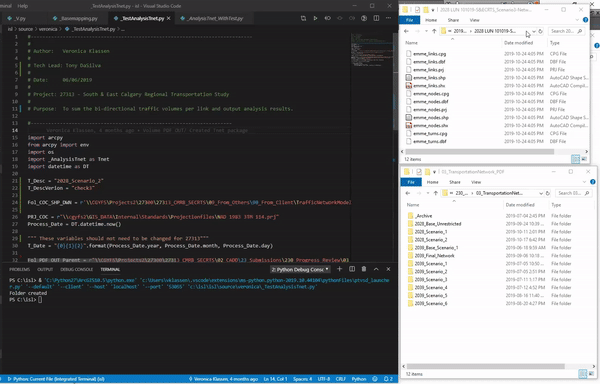Image resolution: width=600 pixels, height=384 pixels.
Task: Open the DEBUG CONSOLE panel tab
Action: (77, 269)
